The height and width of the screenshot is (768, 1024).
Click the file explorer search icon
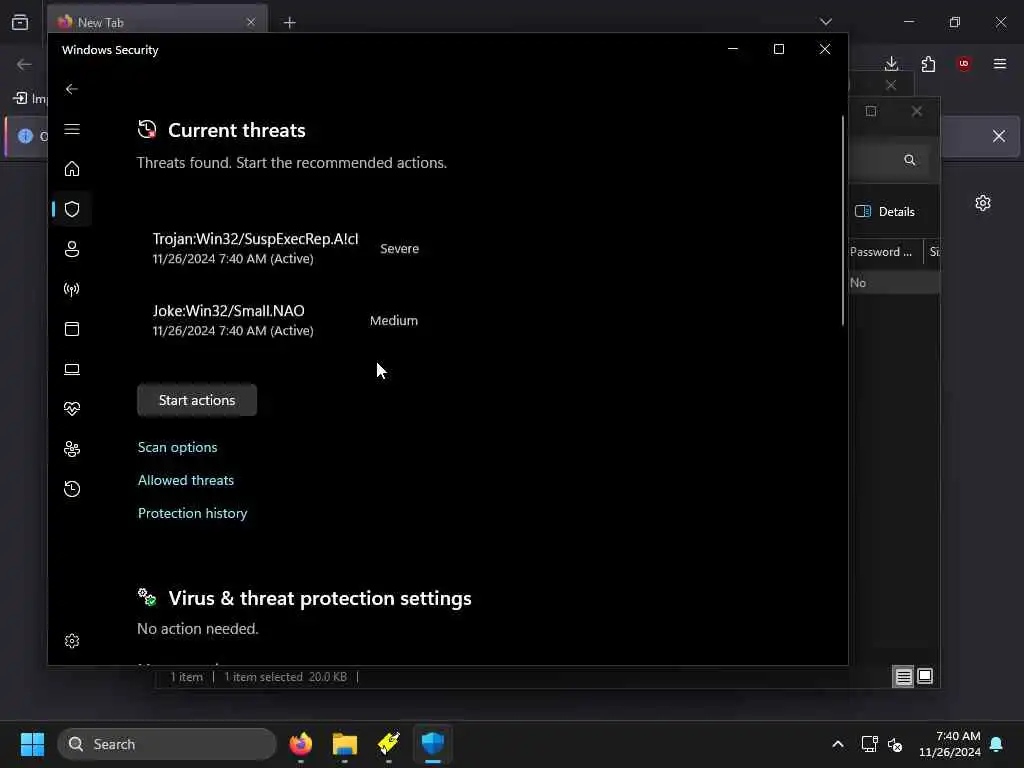coord(910,160)
